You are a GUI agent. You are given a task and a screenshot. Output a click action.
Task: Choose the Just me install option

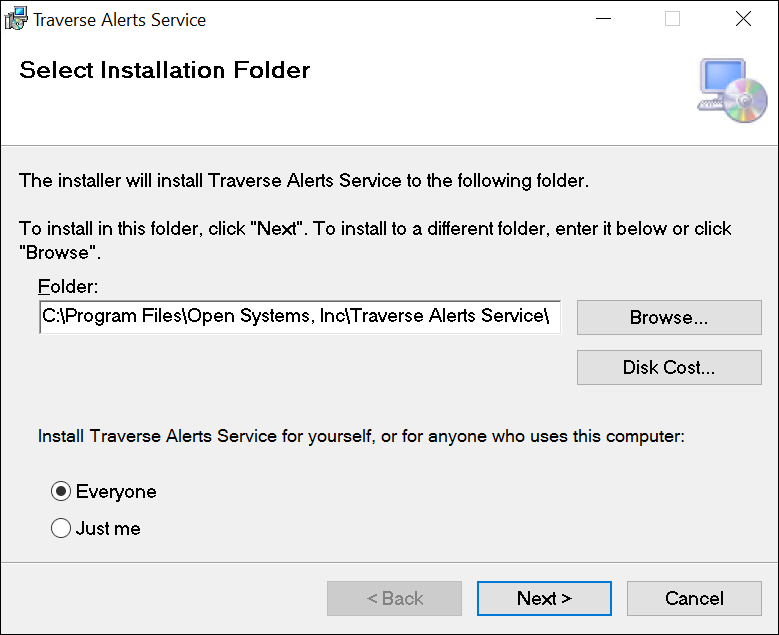[61, 528]
